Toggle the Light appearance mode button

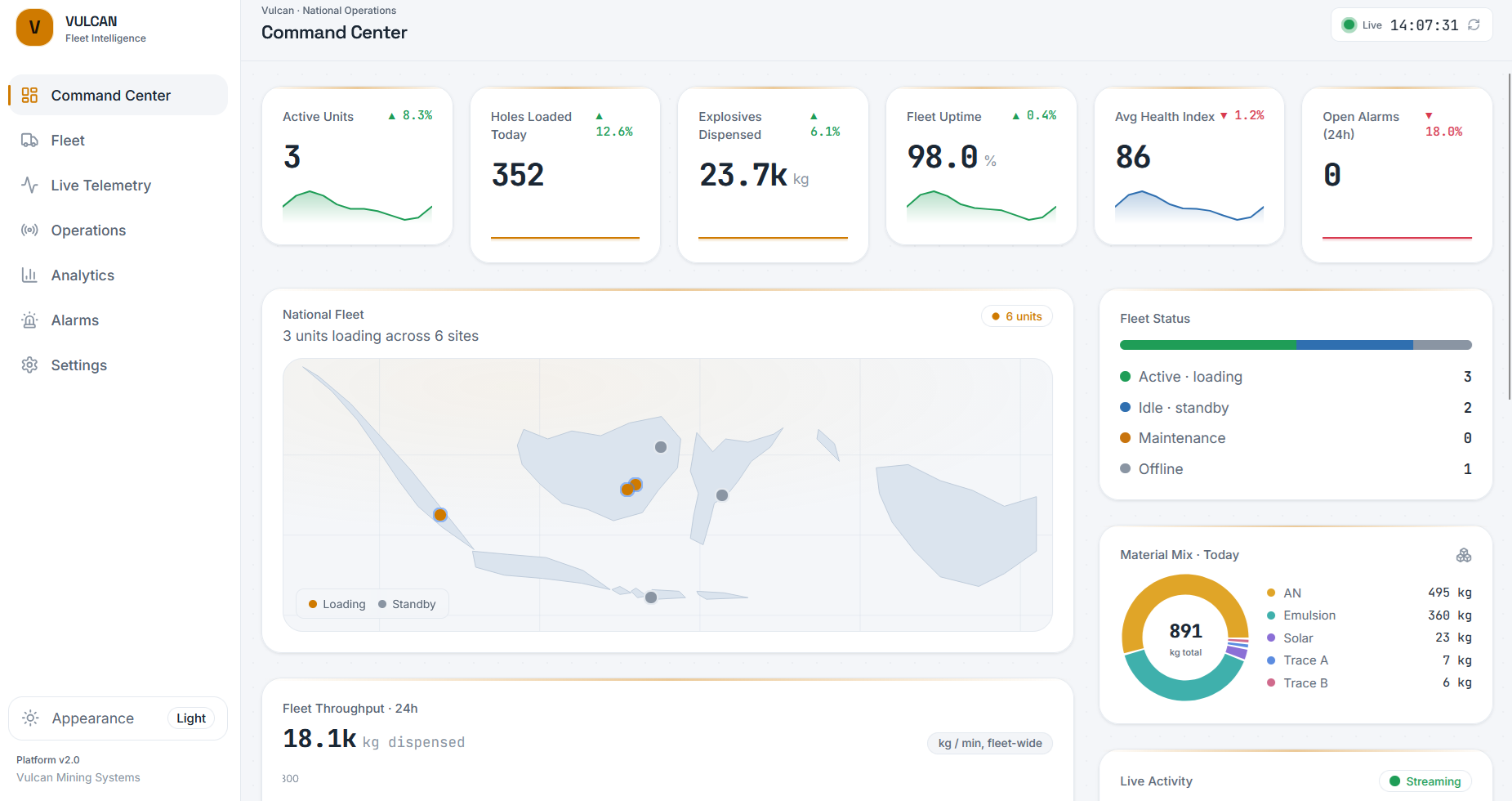191,718
